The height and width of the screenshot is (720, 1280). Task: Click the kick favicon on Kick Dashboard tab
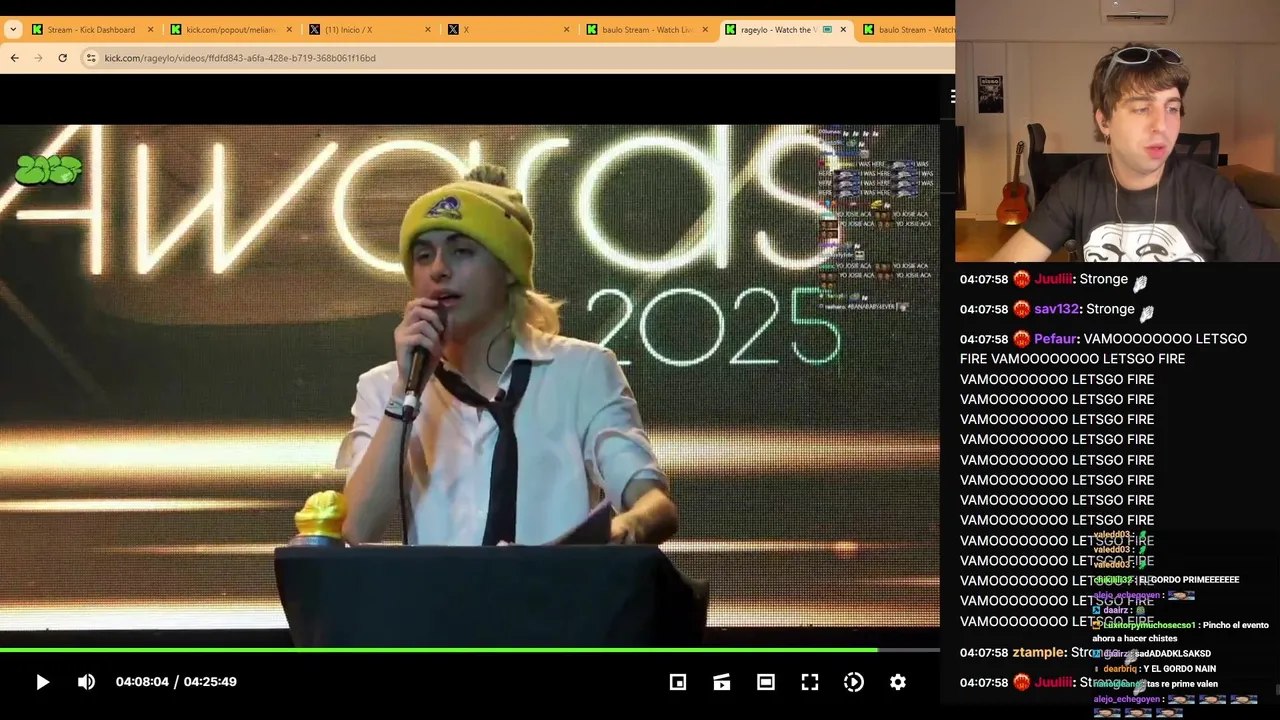37,30
